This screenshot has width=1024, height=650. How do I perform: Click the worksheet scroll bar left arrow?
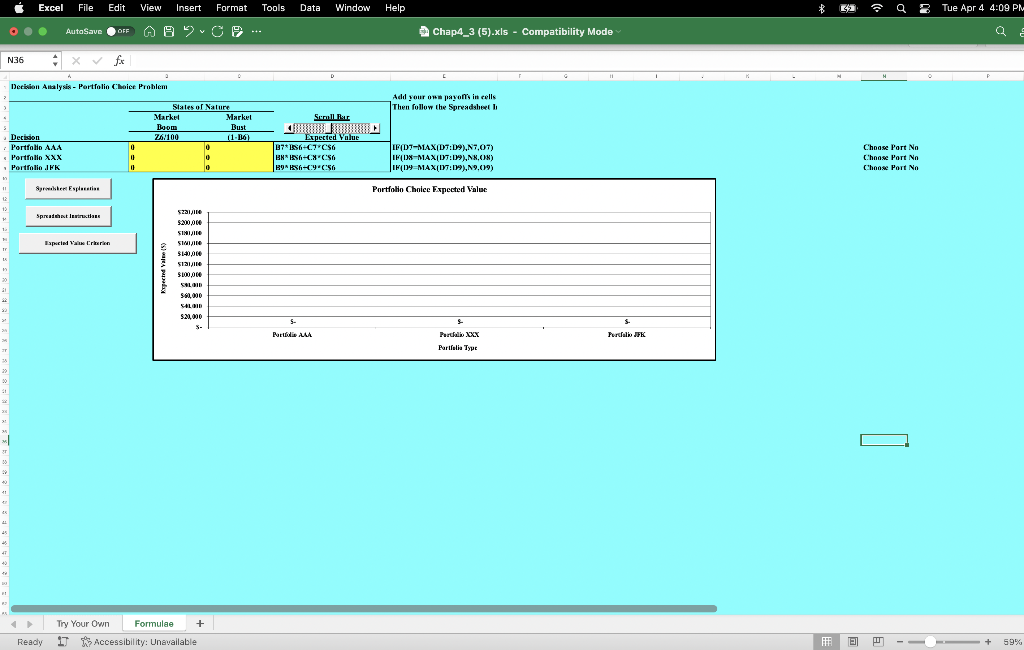[289, 128]
